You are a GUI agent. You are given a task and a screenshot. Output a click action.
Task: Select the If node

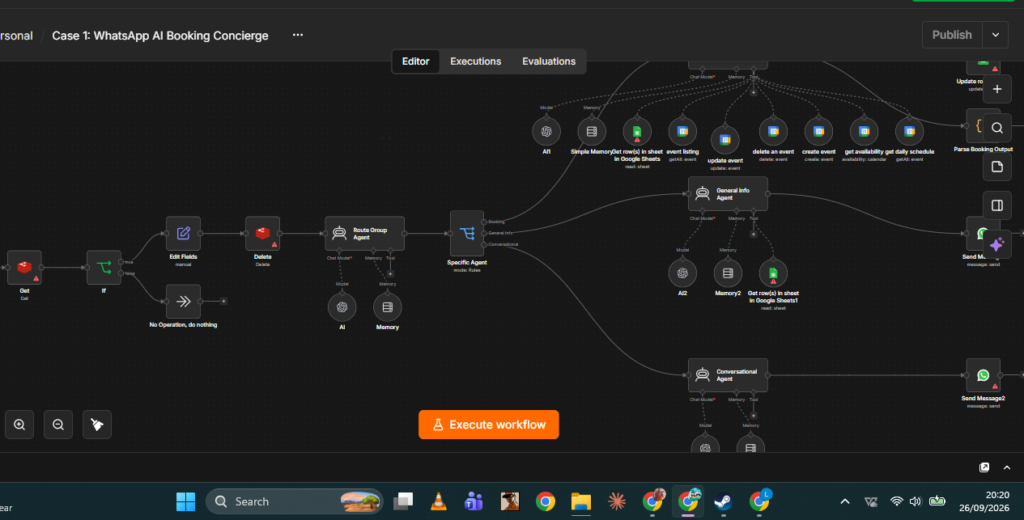tap(104, 267)
